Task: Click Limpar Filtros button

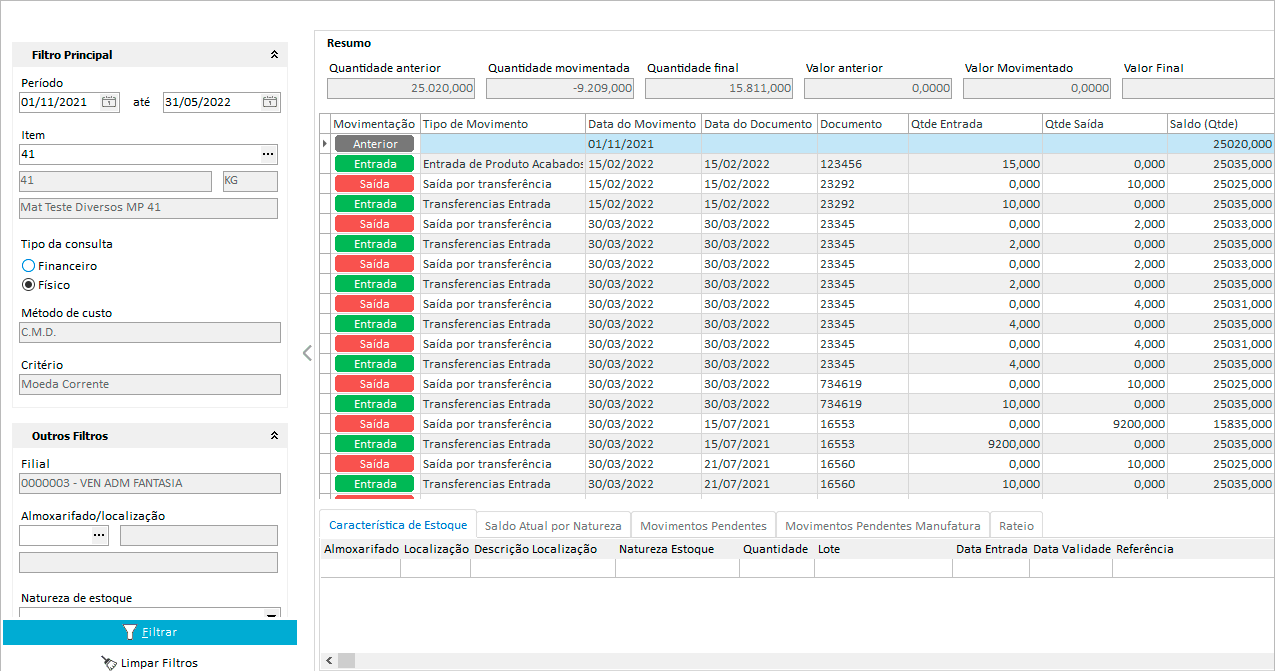Action: coord(150,662)
